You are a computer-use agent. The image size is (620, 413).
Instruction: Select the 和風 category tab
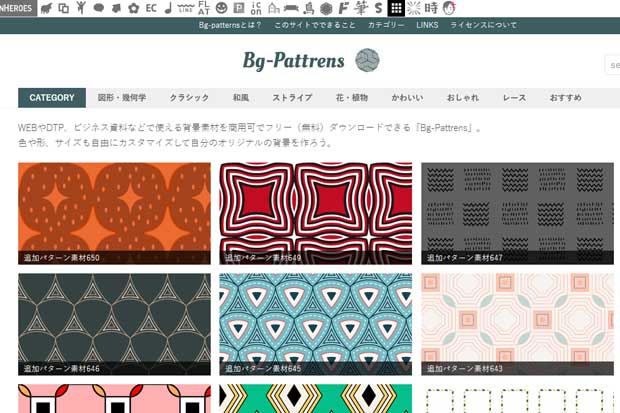(241, 98)
